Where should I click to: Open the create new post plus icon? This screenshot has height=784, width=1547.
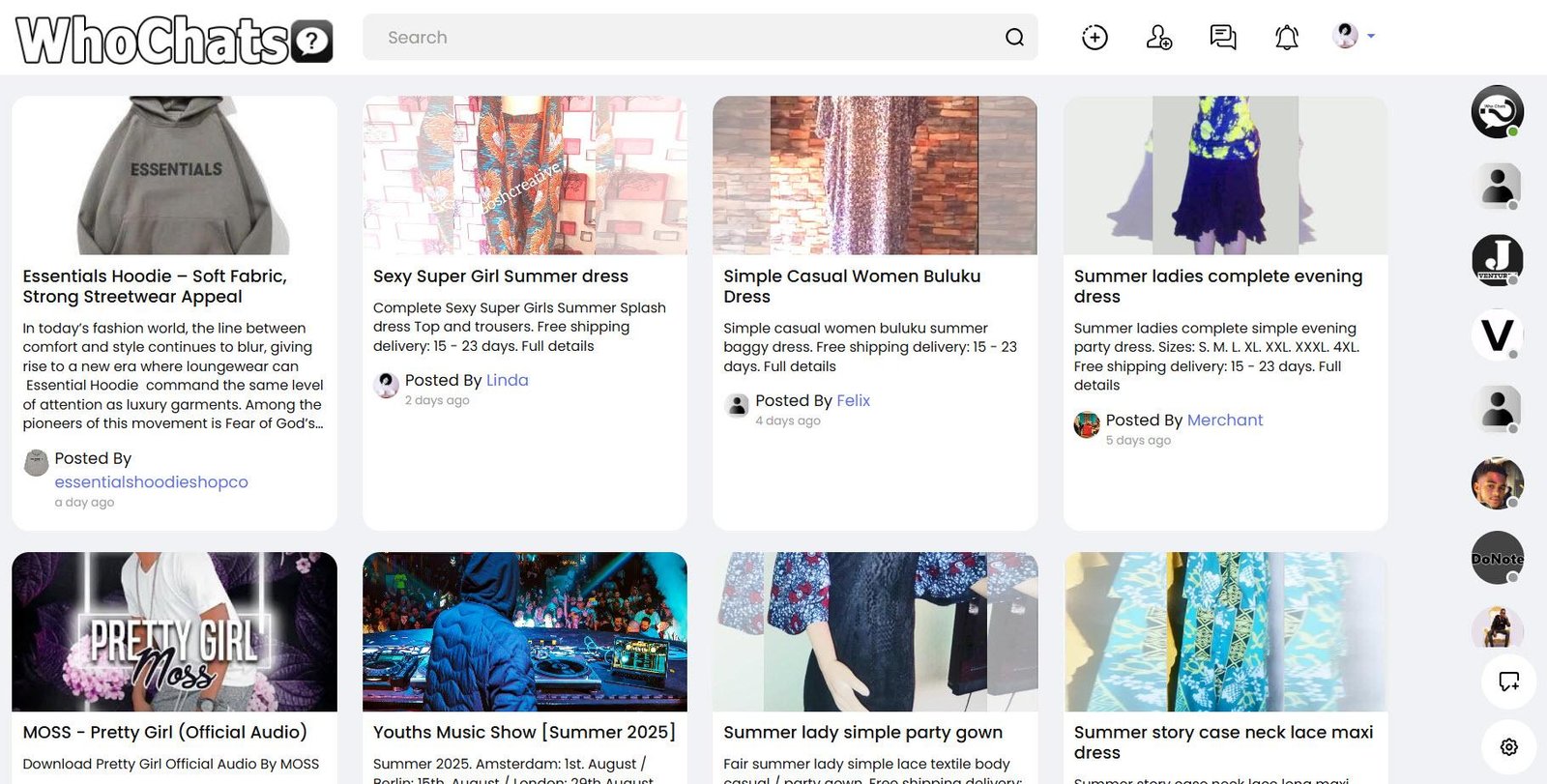coord(1095,38)
